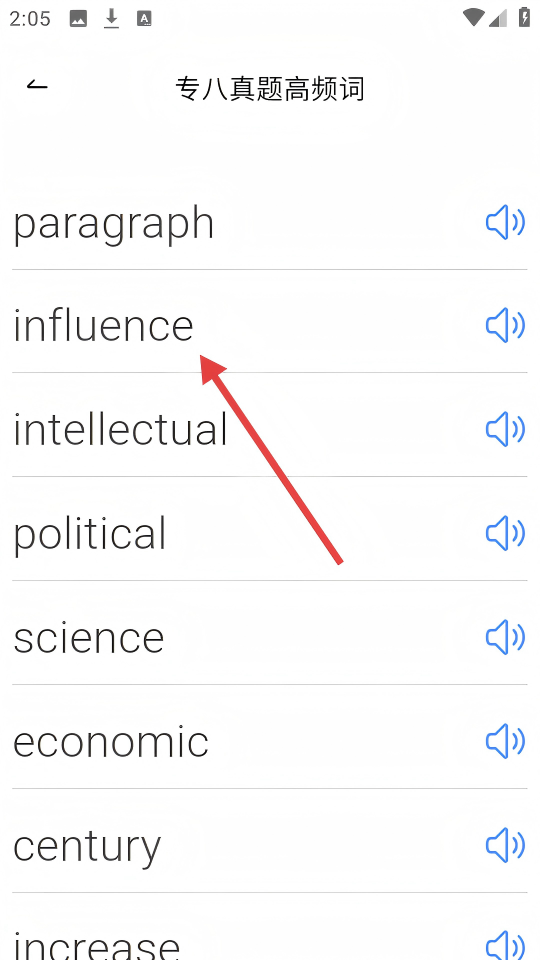Open the word economic
The width and height of the screenshot is (540, 960).
(111, 743)
